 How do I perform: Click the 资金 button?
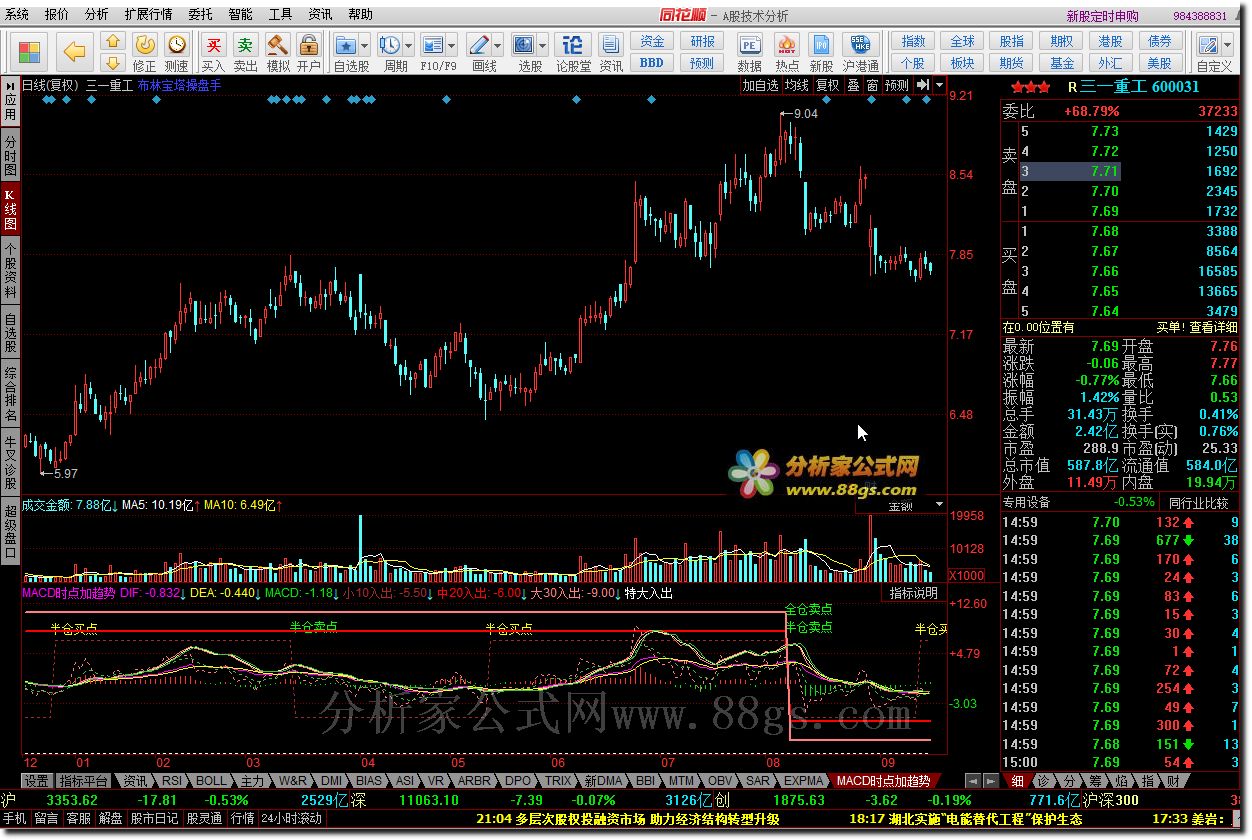tap(652, 42)
